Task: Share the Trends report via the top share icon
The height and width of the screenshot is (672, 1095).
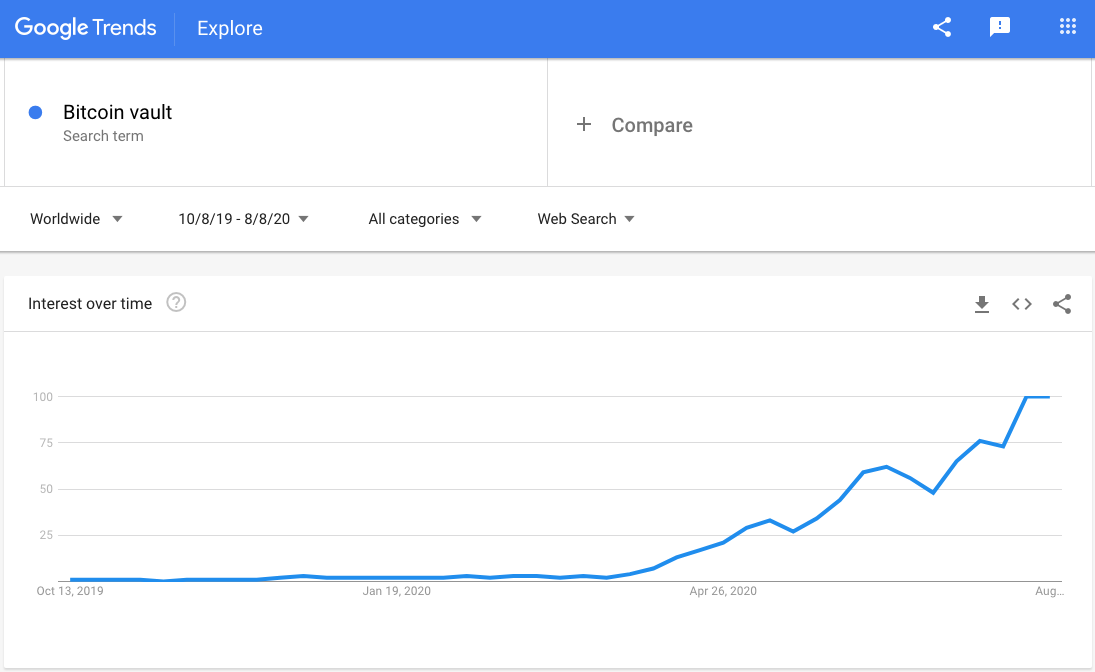Action: click(941, 27)
